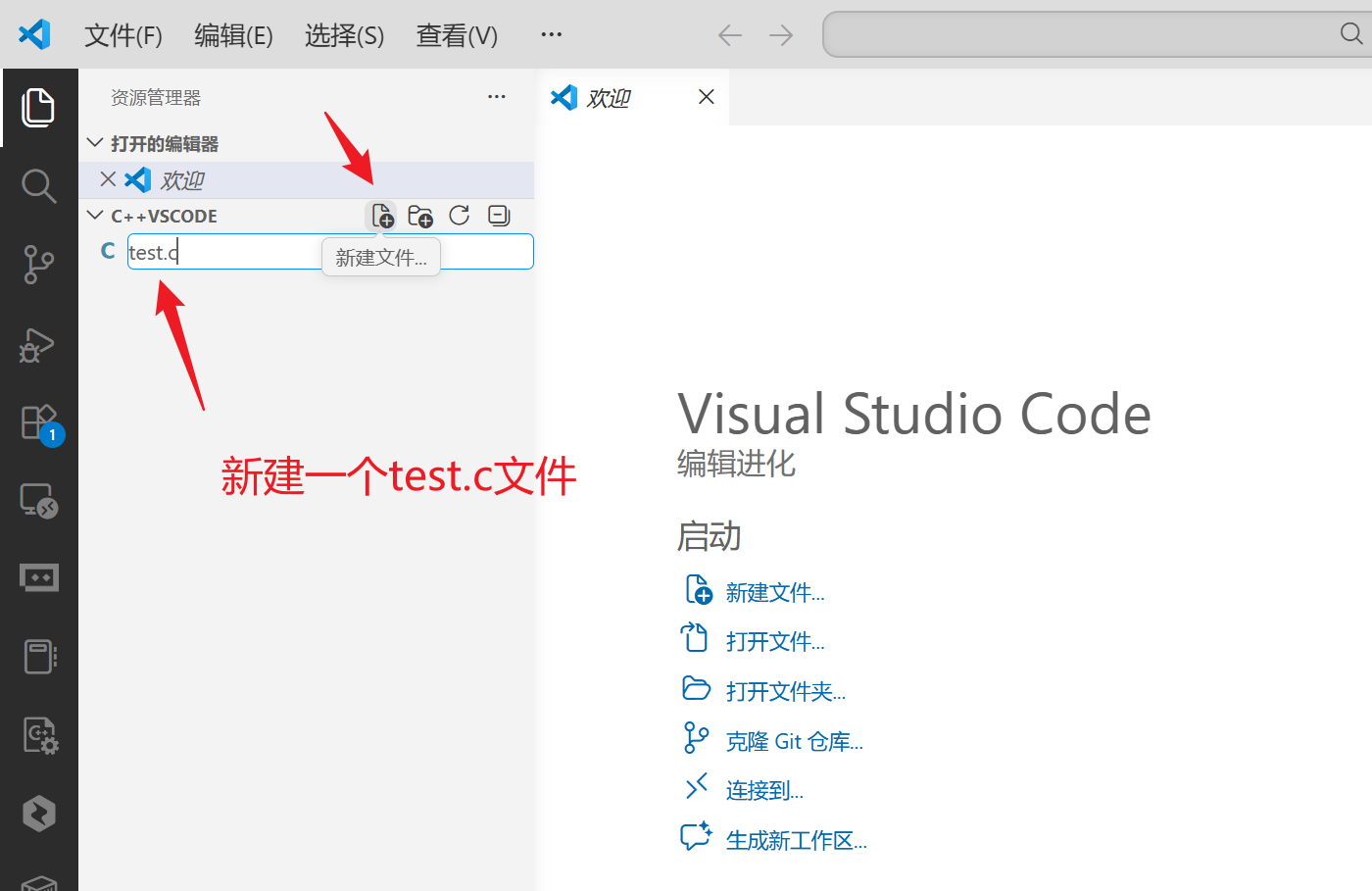The height and width of the screenshot is (891, 1372).
Task: Open the Source Control view icon
Action: click(x=38, y=265)
